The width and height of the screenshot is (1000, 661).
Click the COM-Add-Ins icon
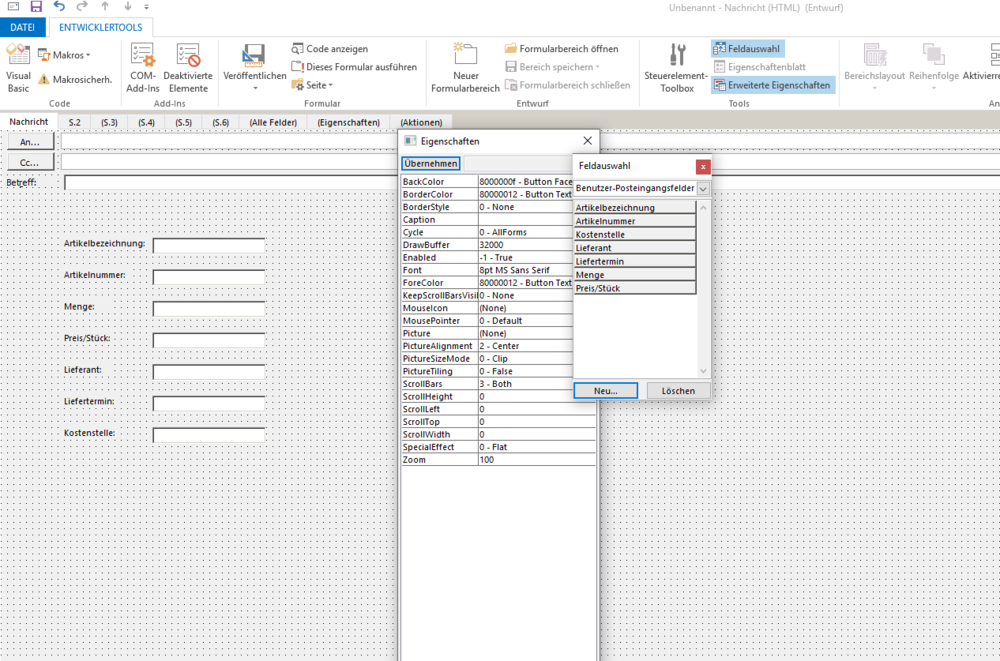(142, 68)
